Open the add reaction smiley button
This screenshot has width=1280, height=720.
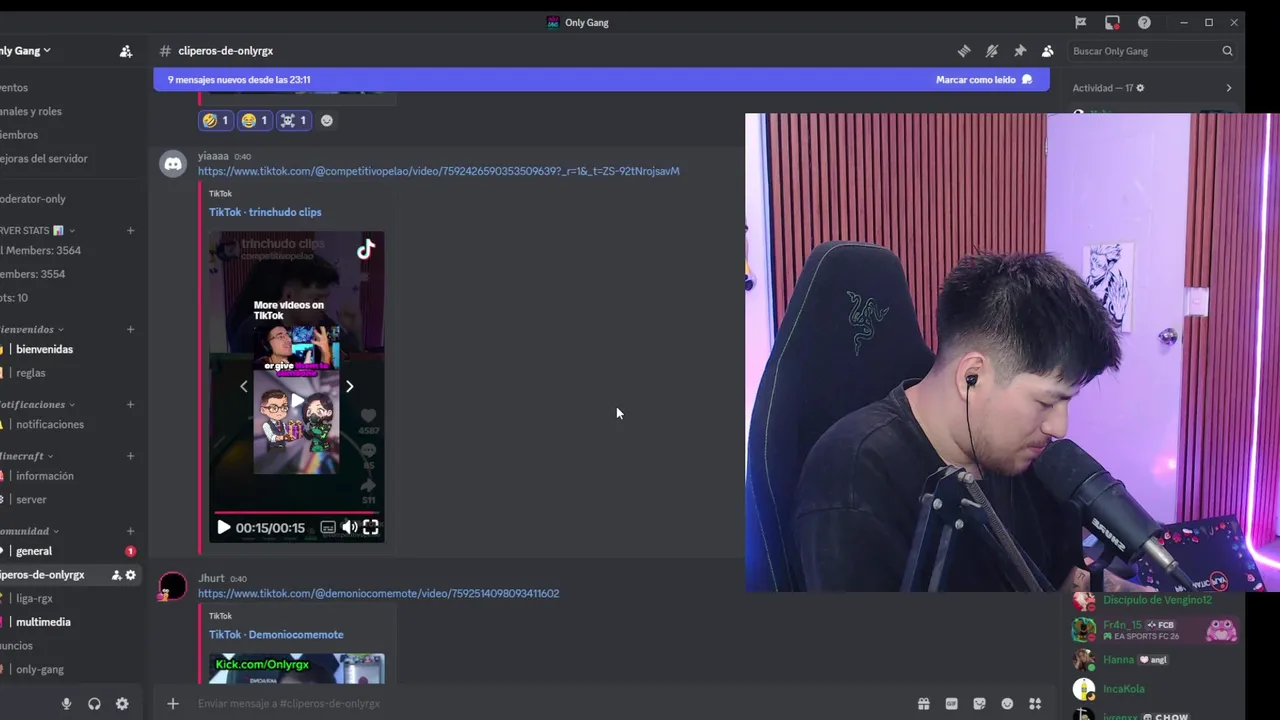click(x=327, y=120)
